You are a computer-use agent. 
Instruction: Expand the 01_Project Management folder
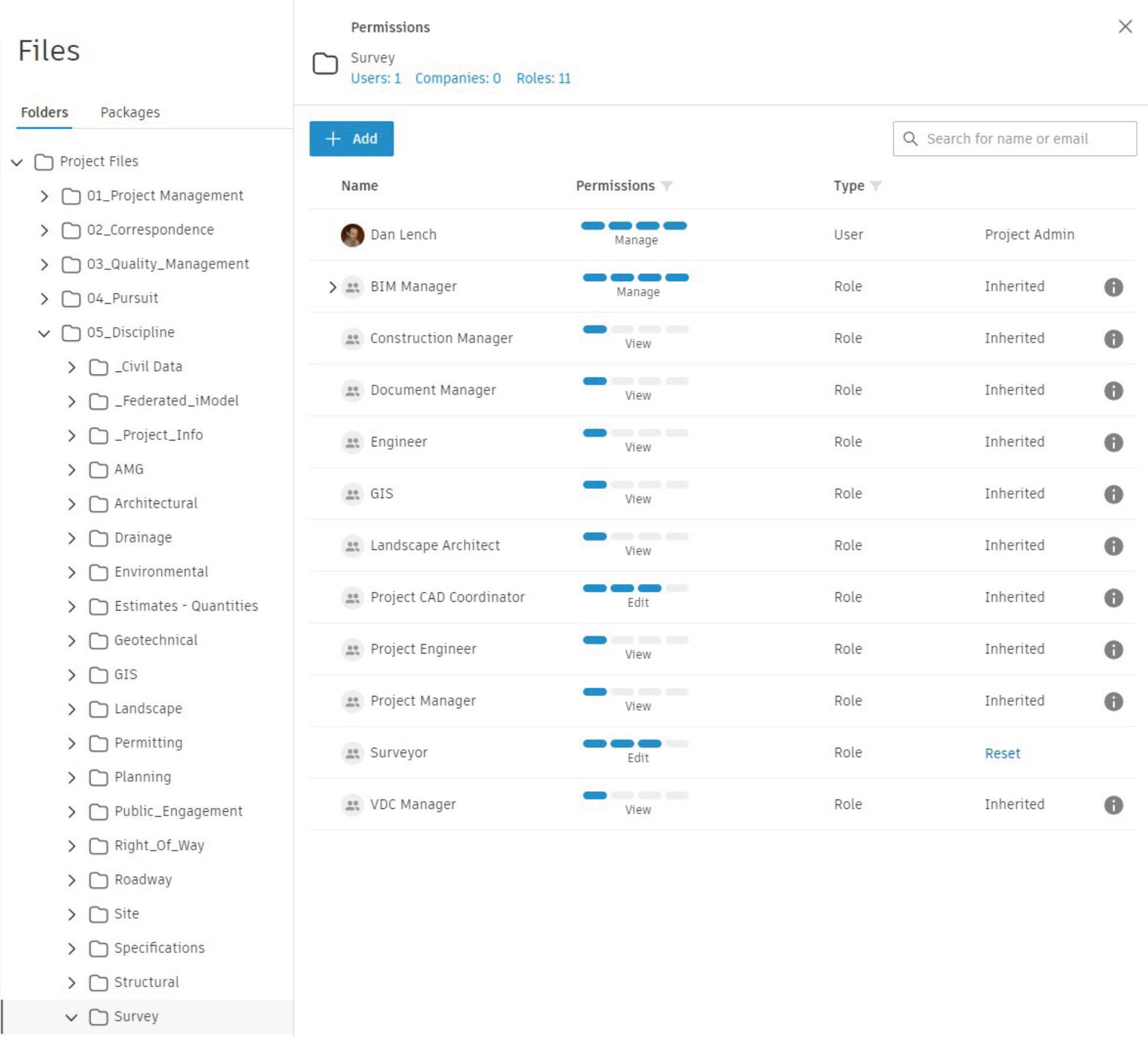(x=44, y=196)
